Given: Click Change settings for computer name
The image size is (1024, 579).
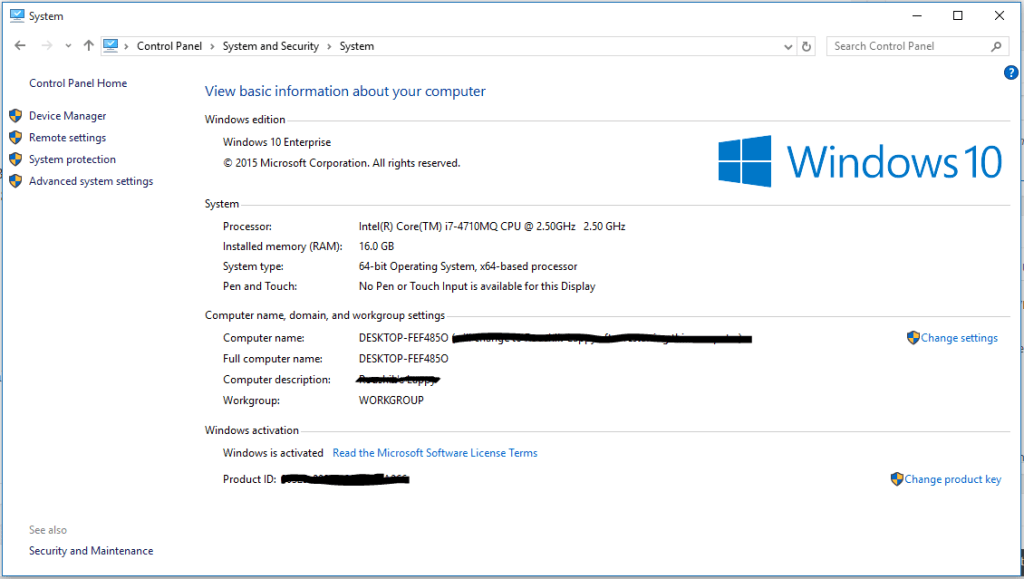Looking at the screenshot, I should [x=959, y=338].
